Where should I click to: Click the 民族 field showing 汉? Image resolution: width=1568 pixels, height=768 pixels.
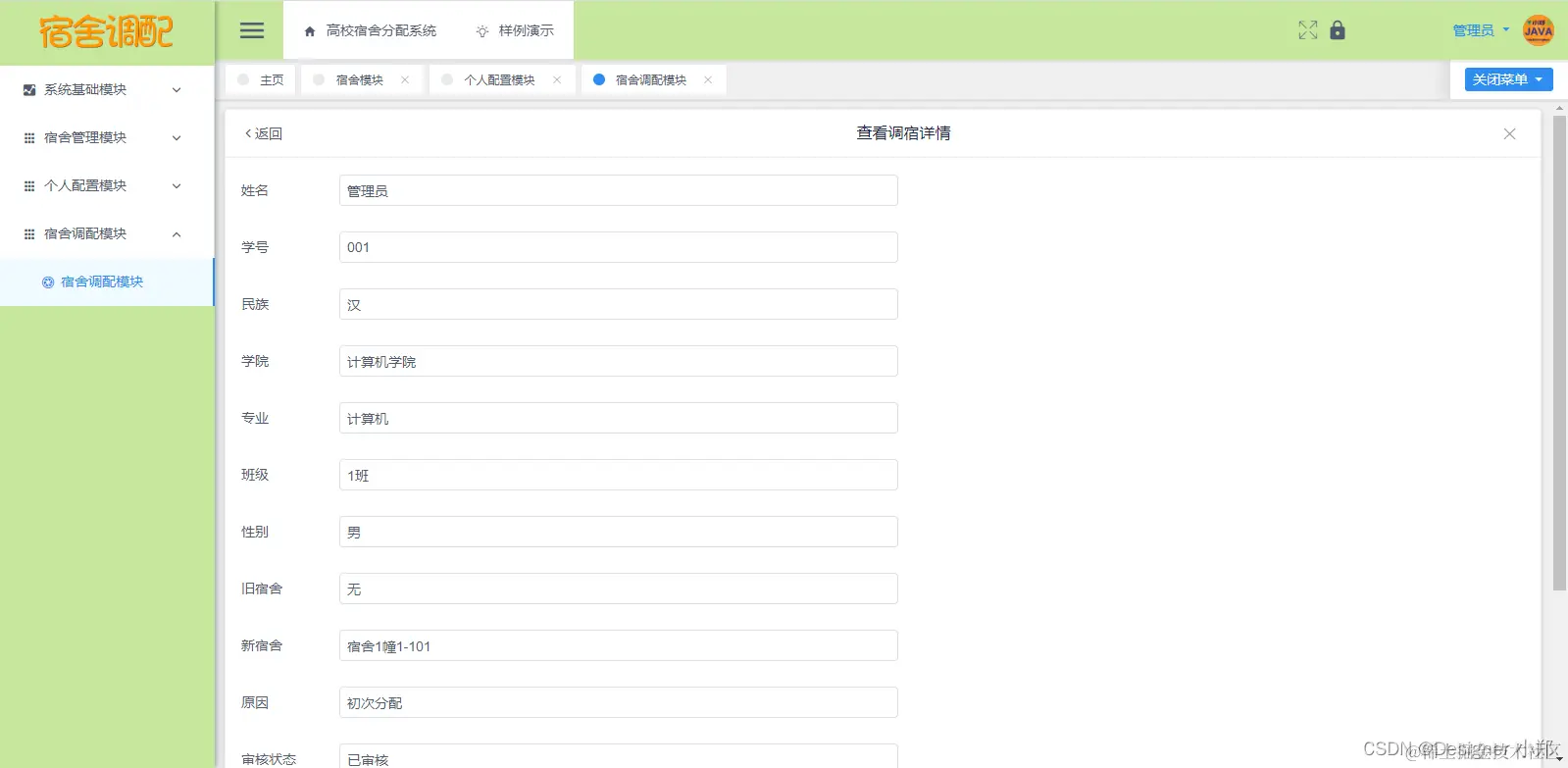click(x=618, y=304)
